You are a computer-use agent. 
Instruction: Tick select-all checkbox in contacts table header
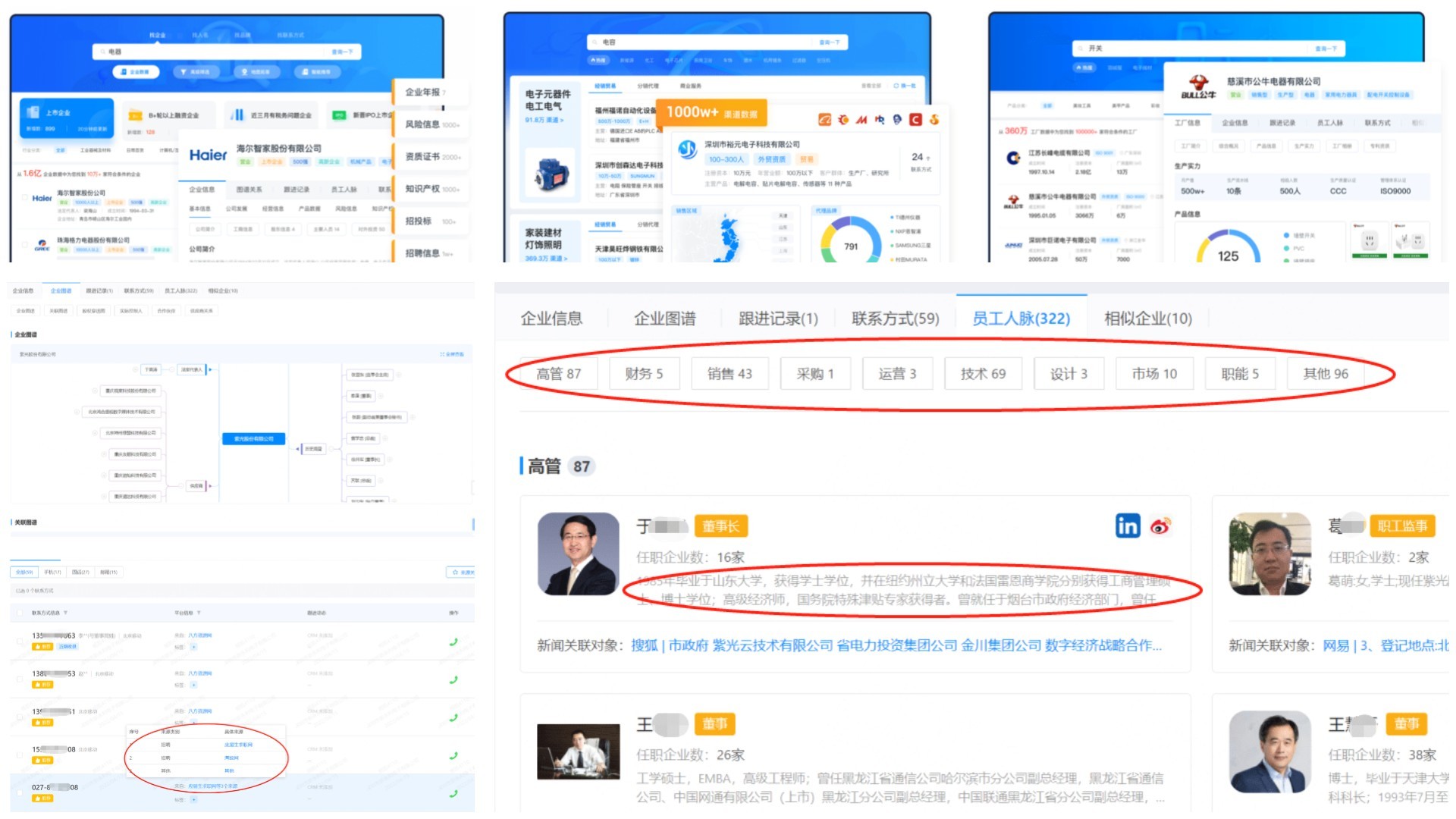point(19,613)
